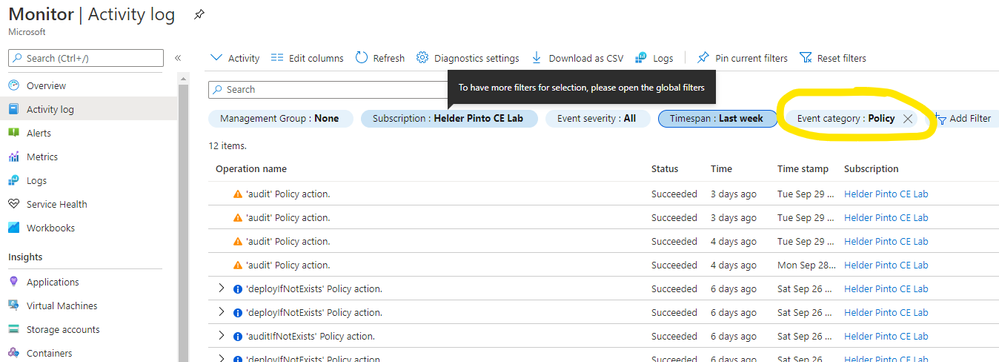999x362 pixels.
Task: Open Diagnostics settings
Action: [x=468, y=58]
